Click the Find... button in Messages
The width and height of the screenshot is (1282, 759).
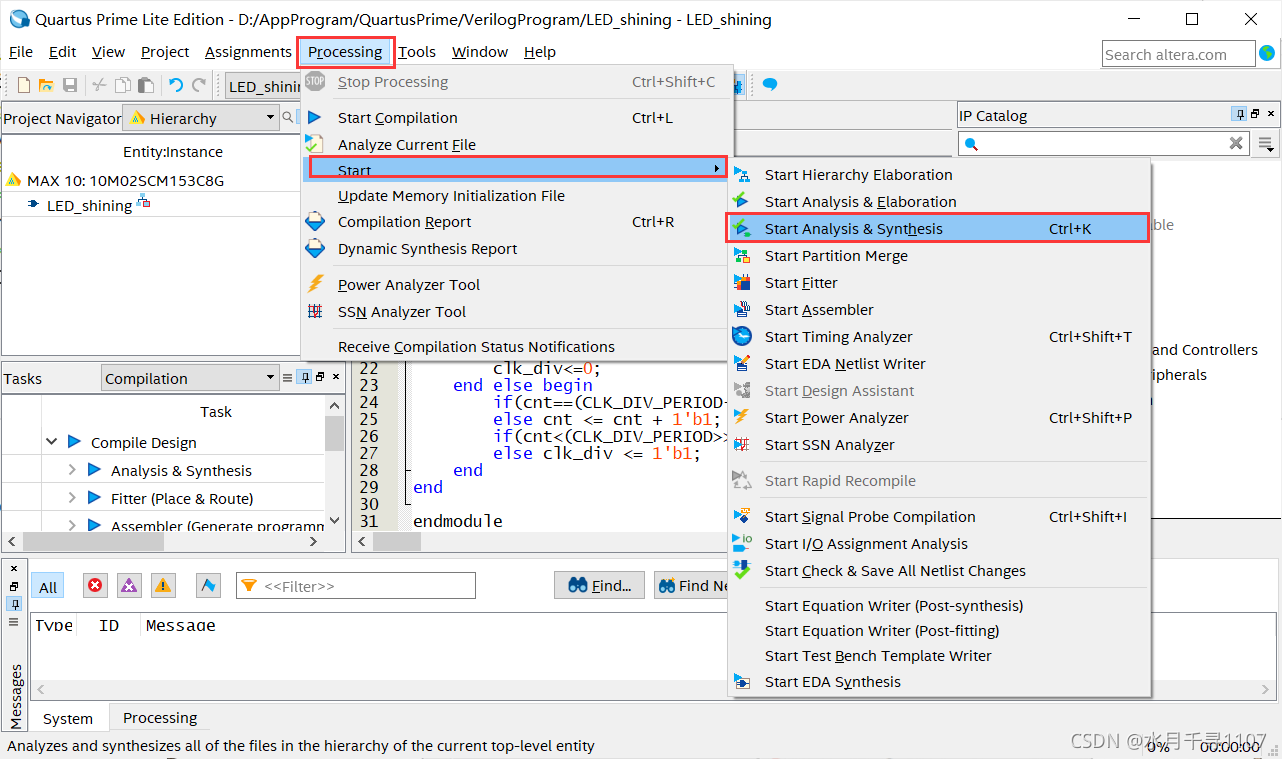[600, 586]
